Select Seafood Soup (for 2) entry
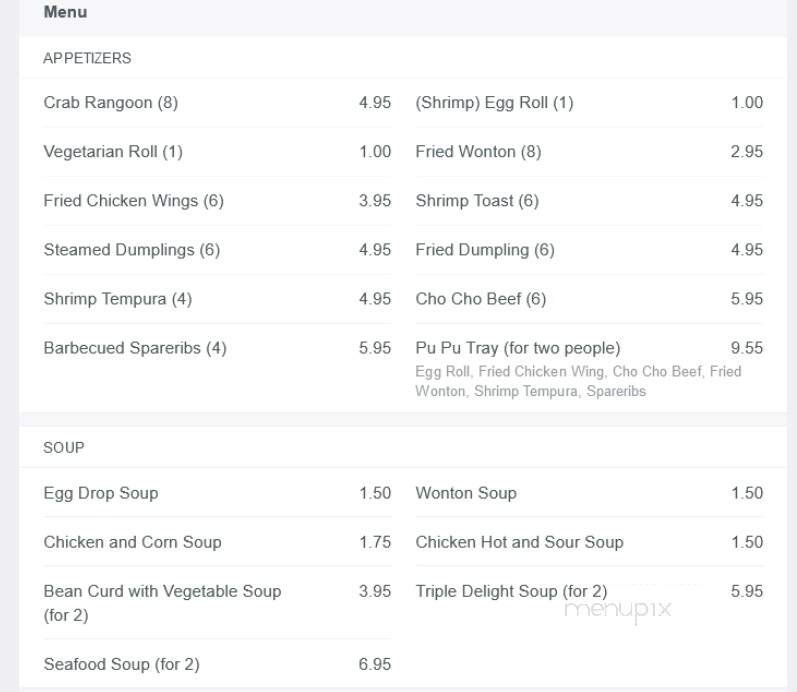The width and height of the screenshot is (797, 692). point(121,664)
